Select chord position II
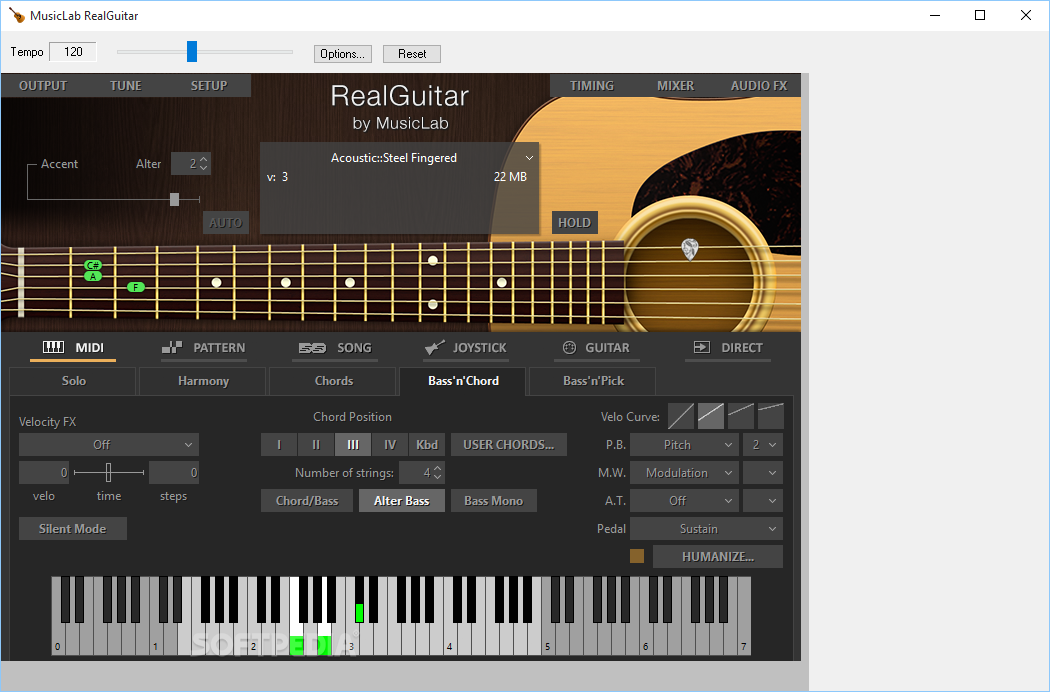 pos(316,445)
